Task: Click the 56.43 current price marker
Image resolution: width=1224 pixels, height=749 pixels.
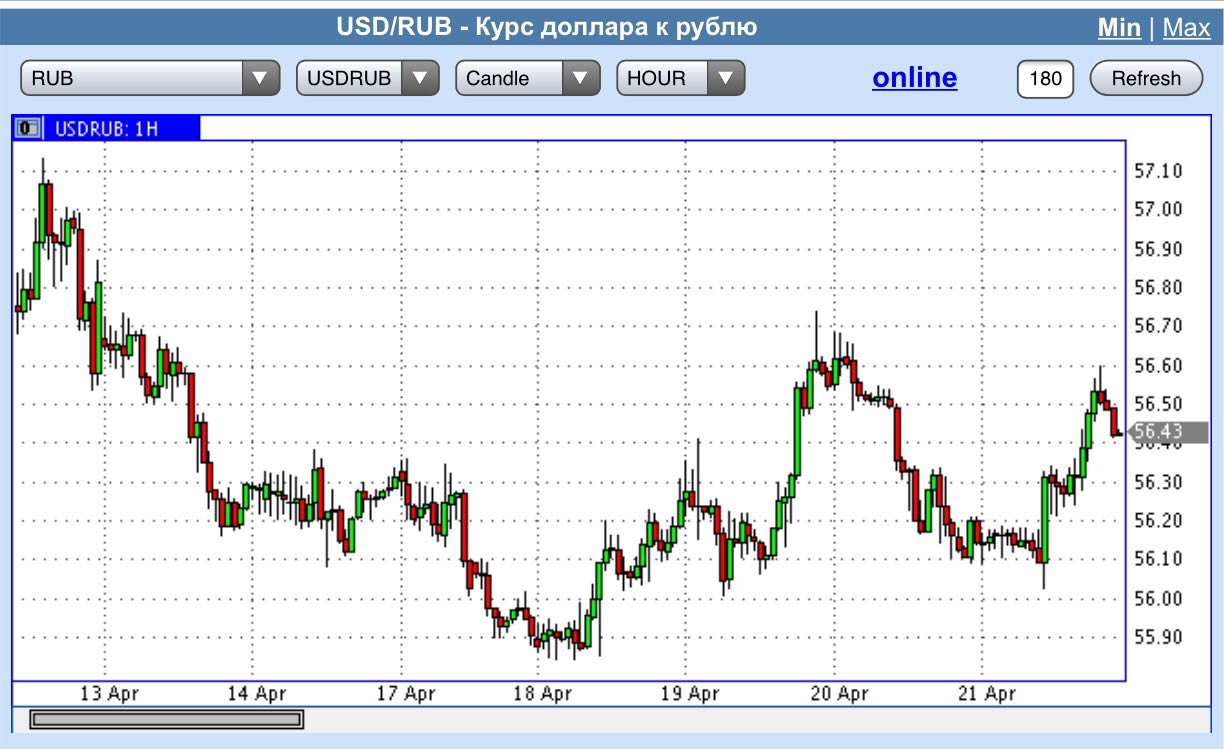Action: 1167,432
